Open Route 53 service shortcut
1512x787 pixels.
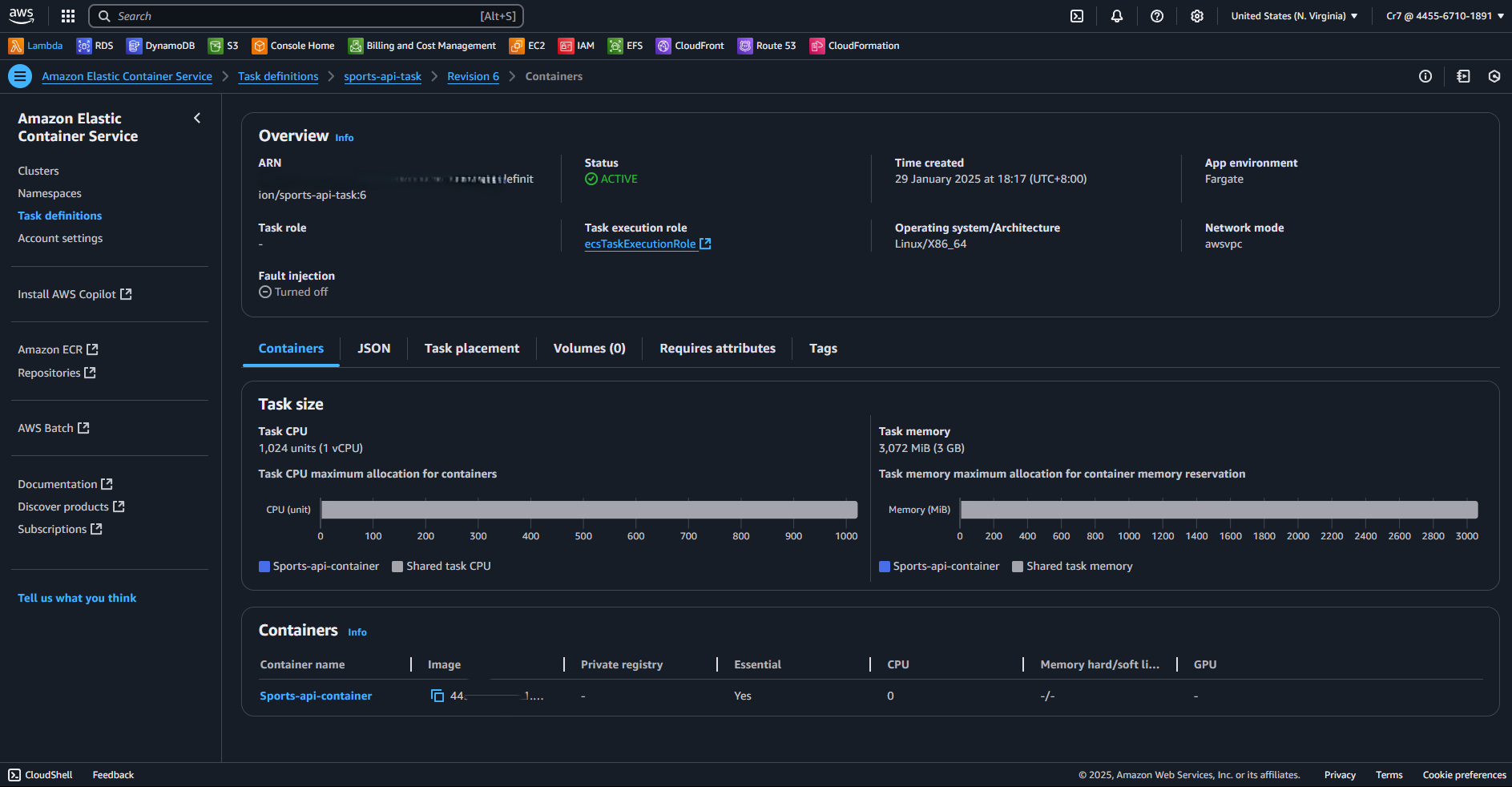(x=767, y=46)
